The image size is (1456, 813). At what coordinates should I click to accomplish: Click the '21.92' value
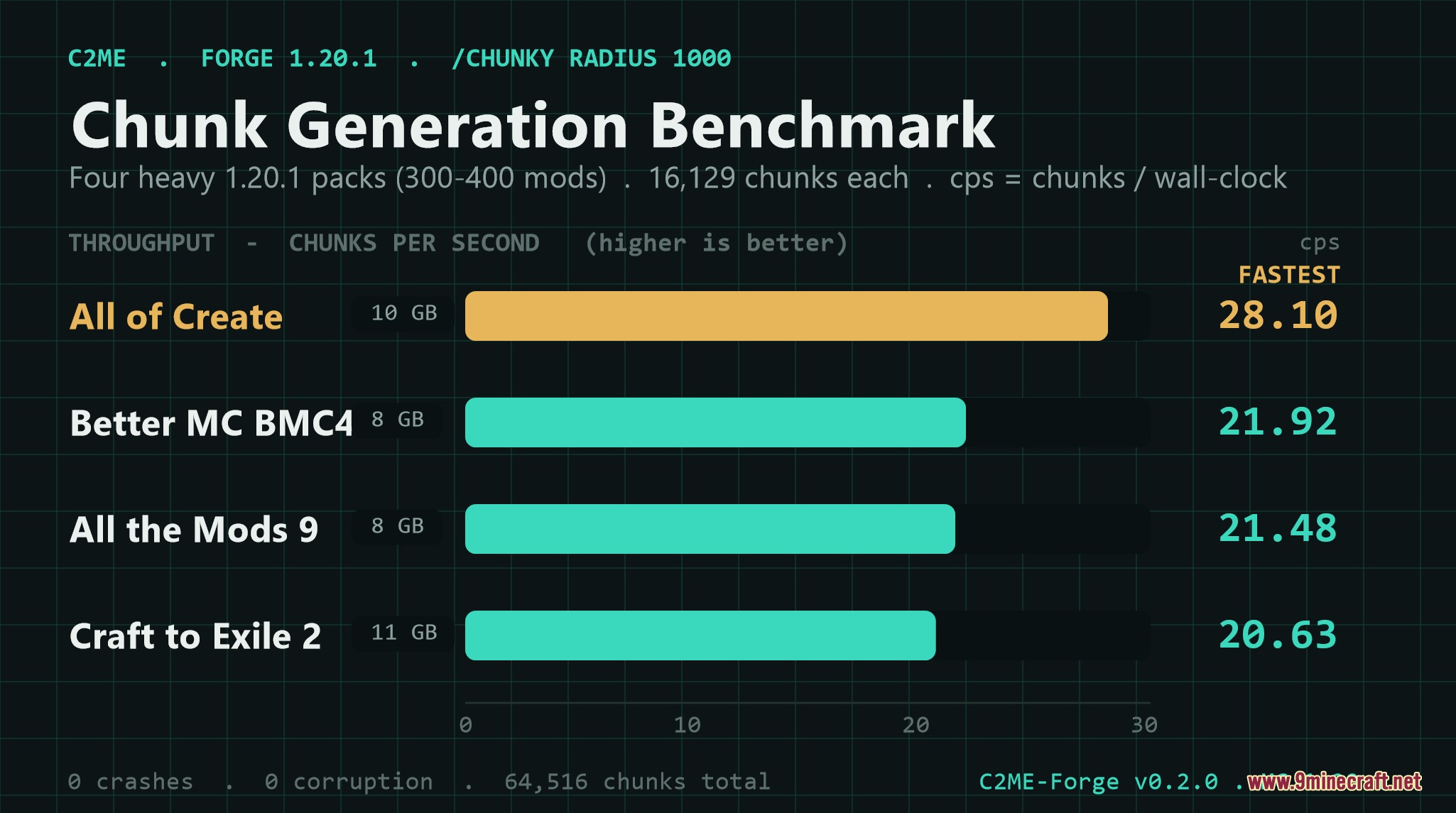coord(1278,421)
